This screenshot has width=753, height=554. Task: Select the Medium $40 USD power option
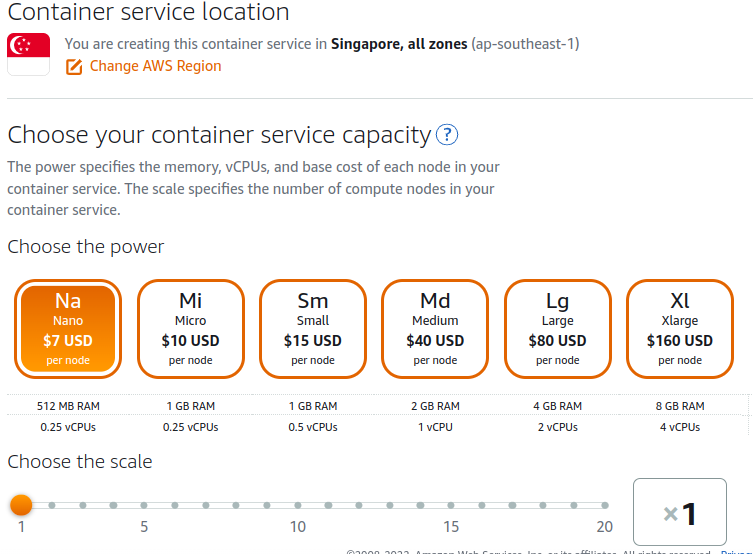[x=435, y=329]
